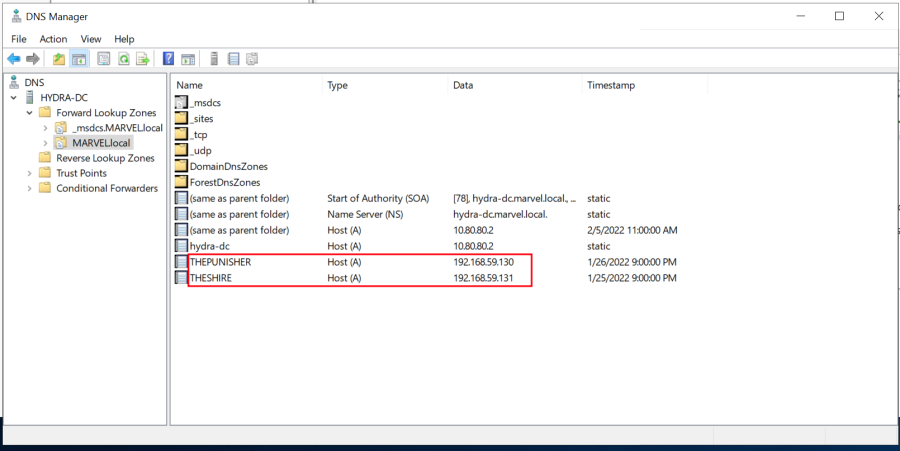Click the Export List toolbar icon
The height and width of the screenshot is (451, 900).
tap(143, 59)
